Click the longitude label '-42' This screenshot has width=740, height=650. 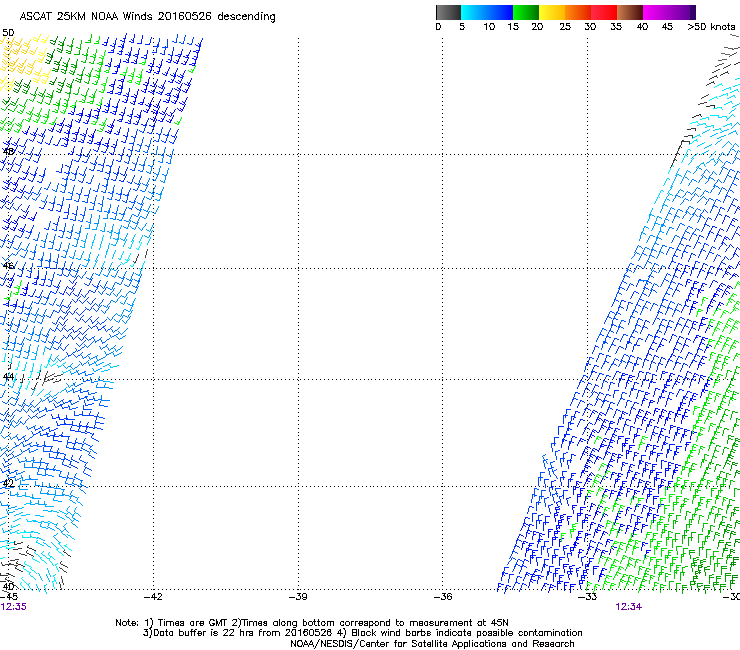click(x=153, y=597)
